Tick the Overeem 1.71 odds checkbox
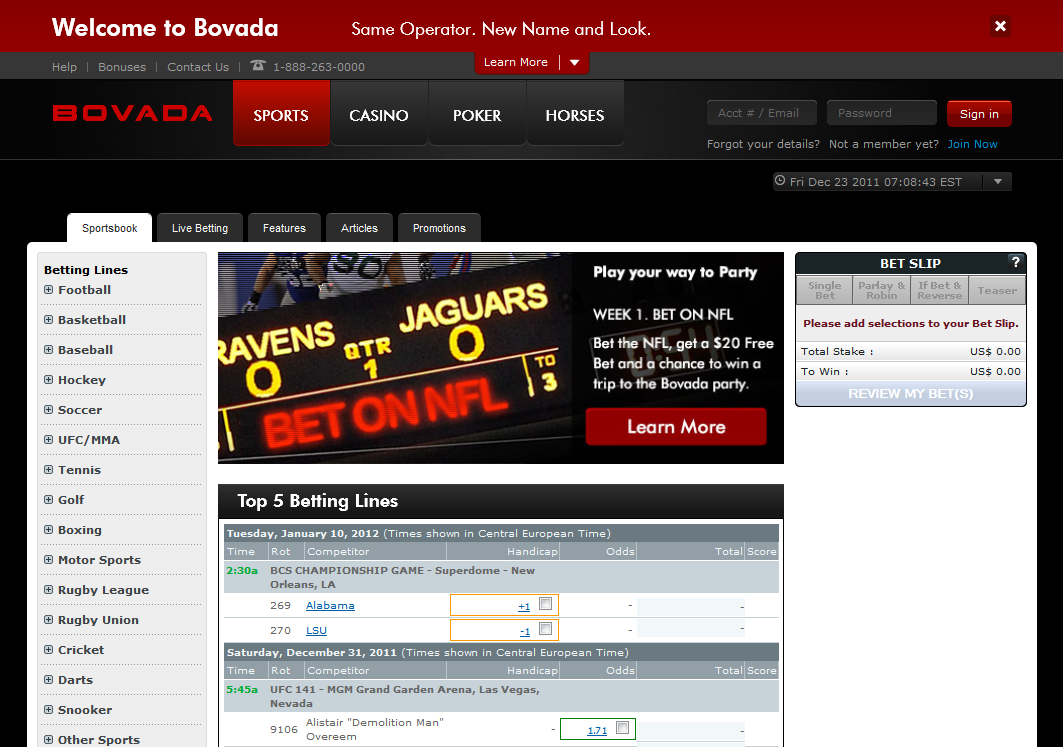This screenshot has width=1063, height=747. click(622, 728)
